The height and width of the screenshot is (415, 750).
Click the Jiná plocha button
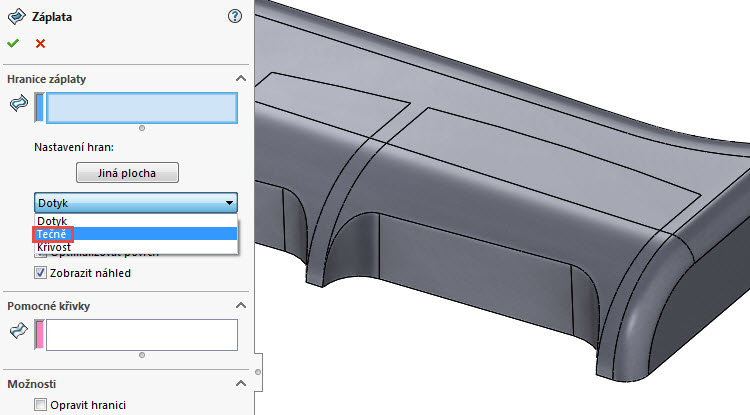(x=127, y=173)
